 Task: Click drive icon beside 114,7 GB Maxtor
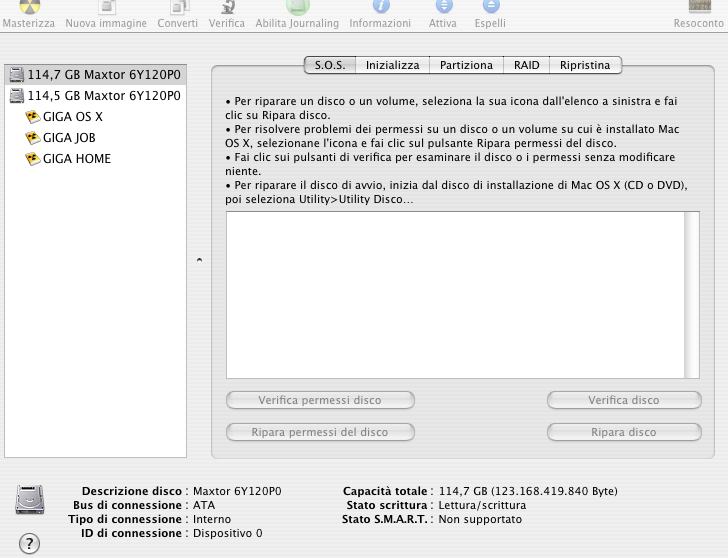click(17, 75)
